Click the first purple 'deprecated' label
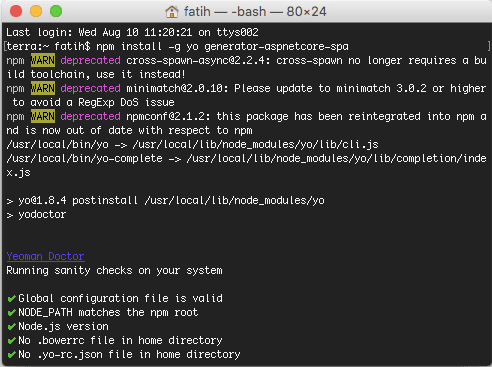 90,60
